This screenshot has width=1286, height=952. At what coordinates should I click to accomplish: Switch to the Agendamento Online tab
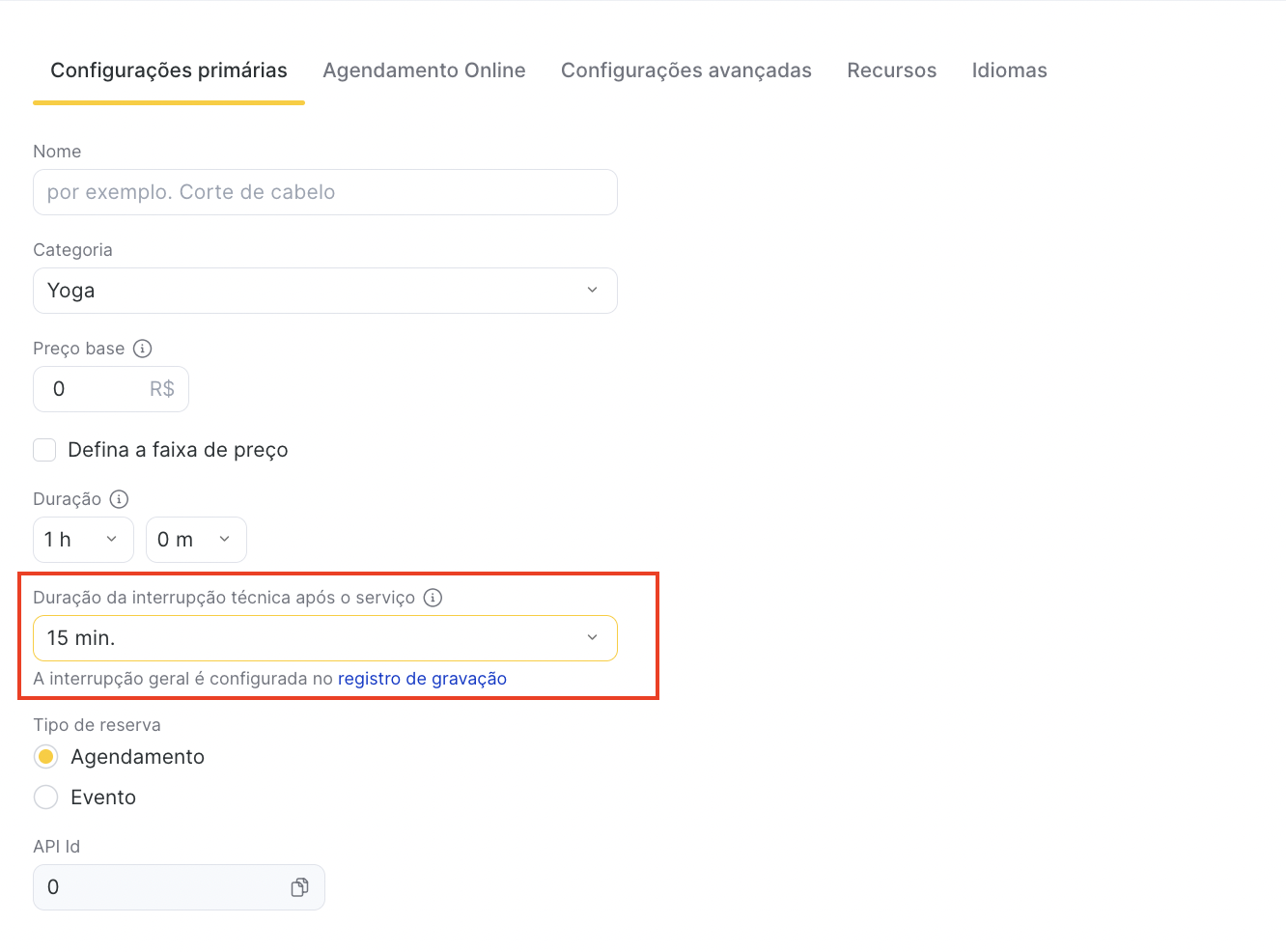[424, 70]
